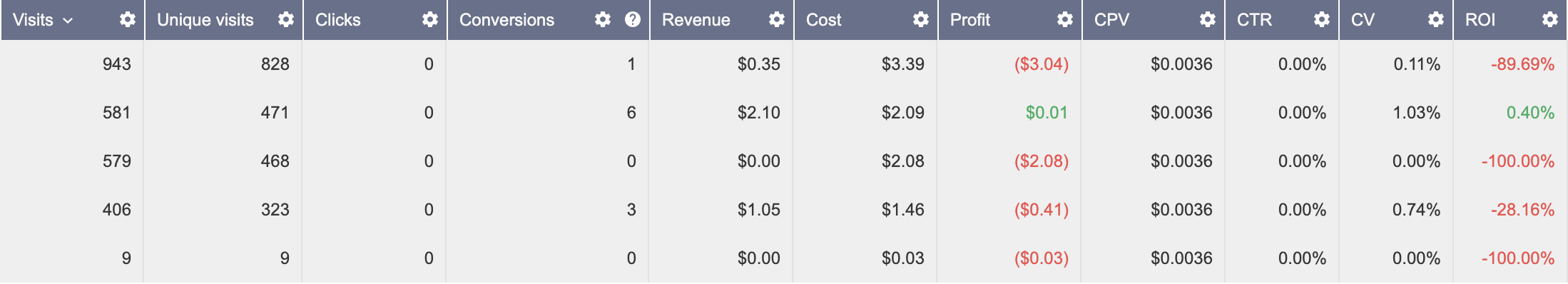The width and height of the screenshot is (1568, 284).
Task: Select the $1.46 cost cell
Action: click(x=903, y=210)
